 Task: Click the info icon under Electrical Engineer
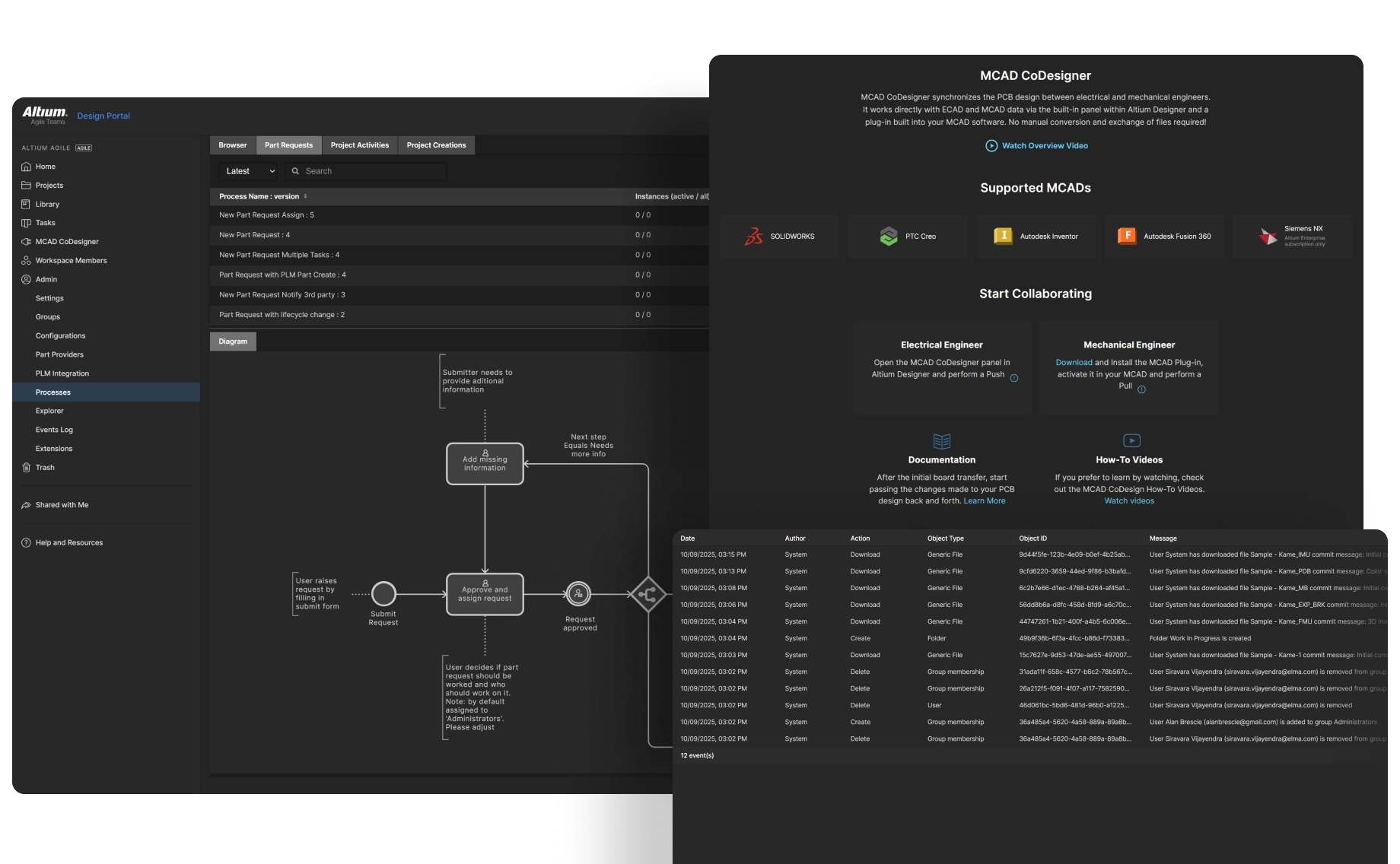pos(1014,378)
